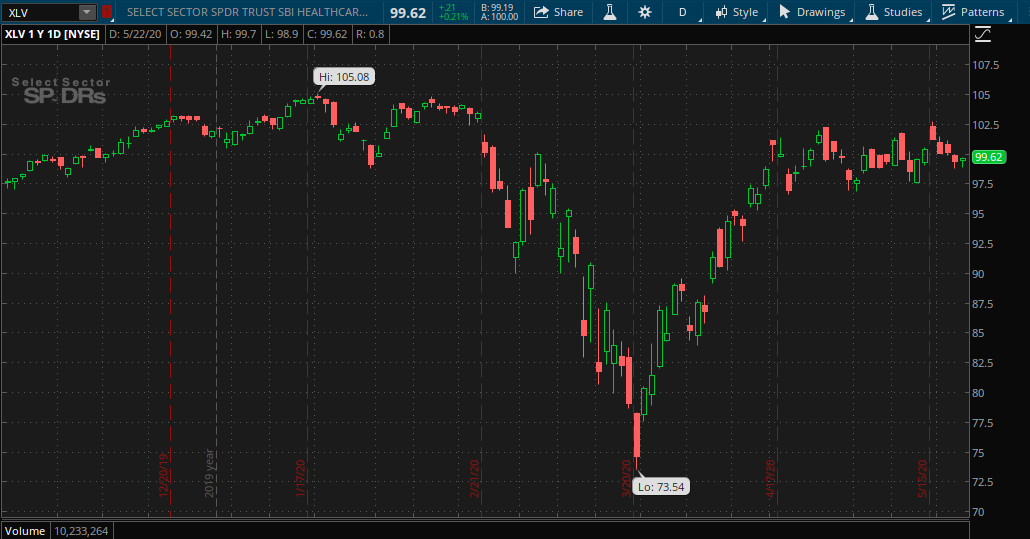Open the Style dropdown menu
Screen dimensions: 1030x539
[737, 12]
